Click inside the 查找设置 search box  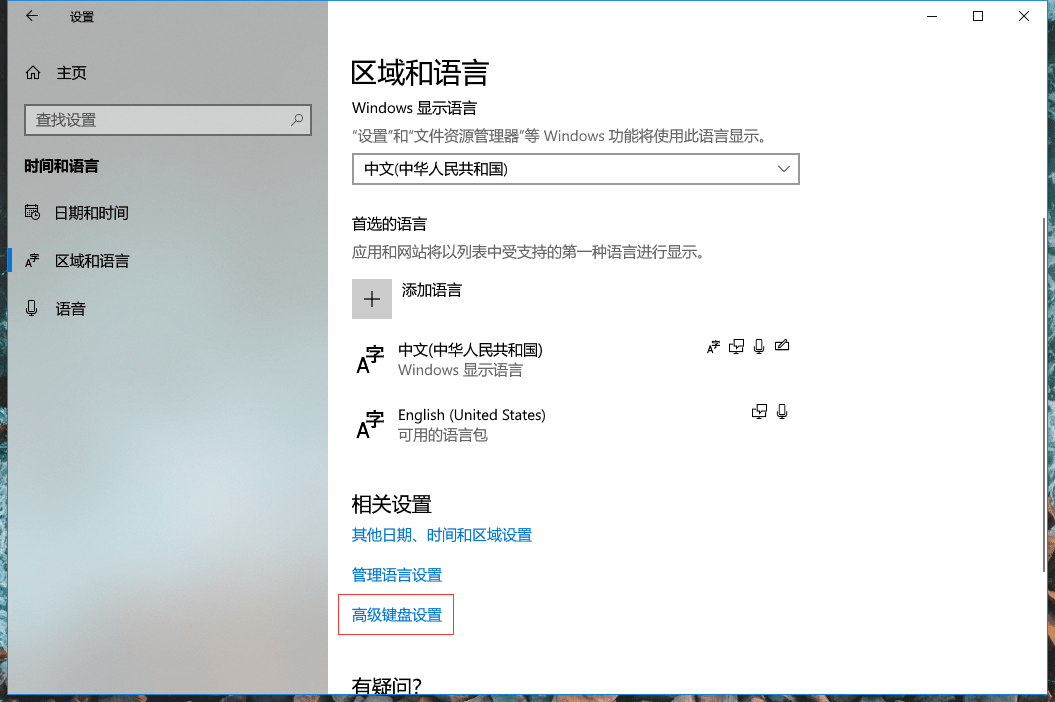tap(160, 119)
